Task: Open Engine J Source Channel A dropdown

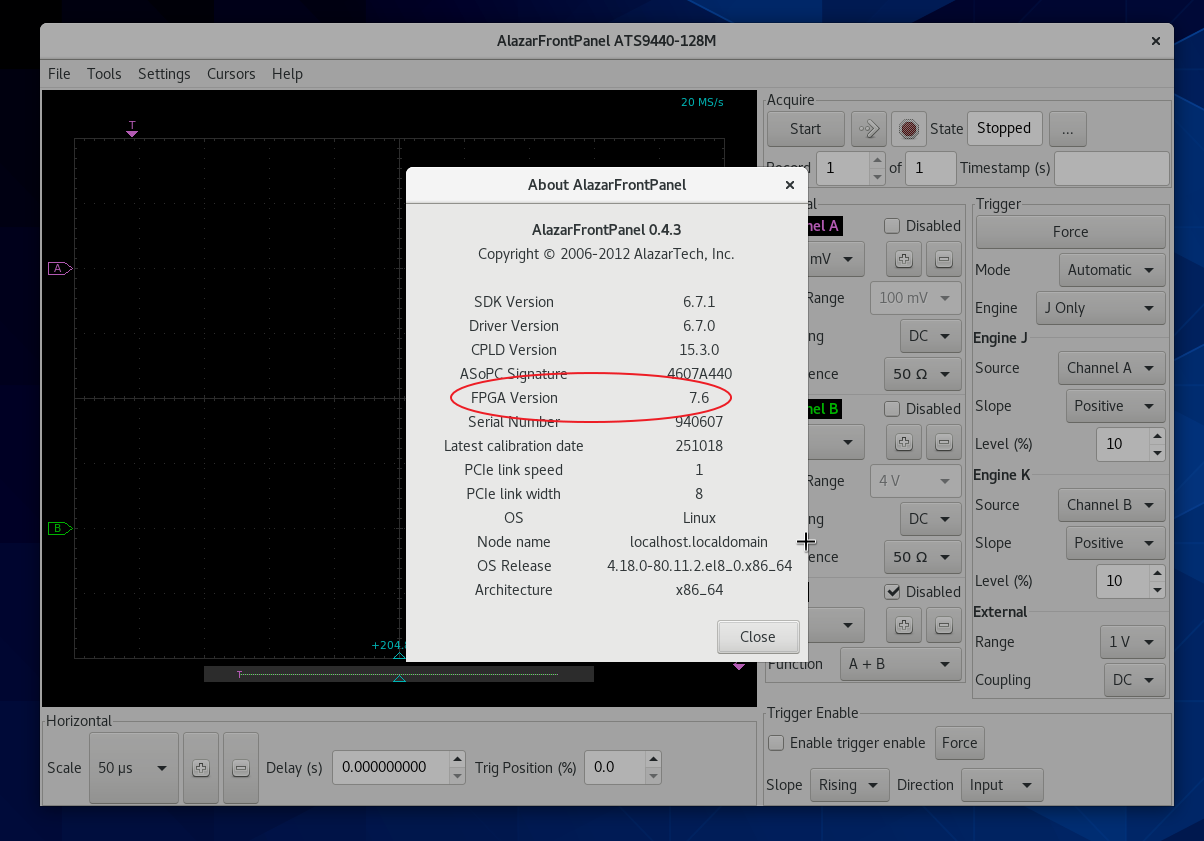Action: [x=1112, y=368]
